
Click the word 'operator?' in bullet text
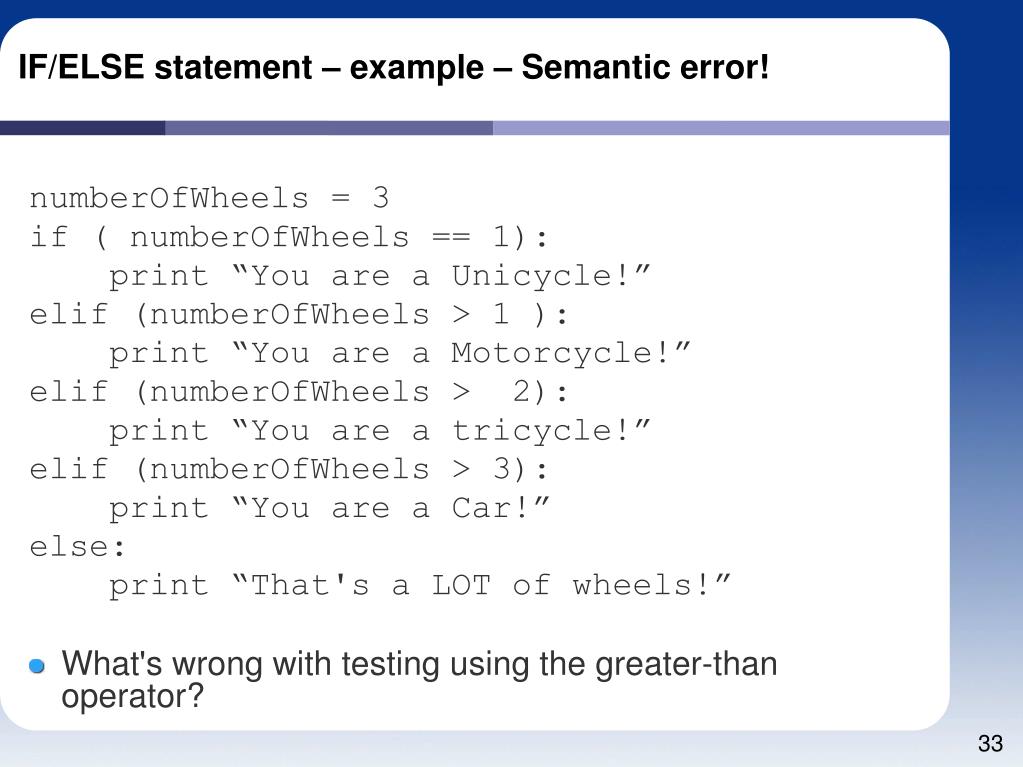point(132,697)
